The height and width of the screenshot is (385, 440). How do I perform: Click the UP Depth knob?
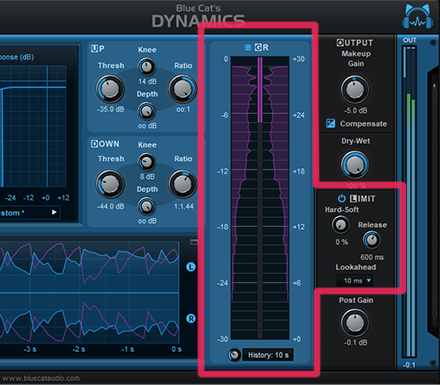(x=147, y=111)
